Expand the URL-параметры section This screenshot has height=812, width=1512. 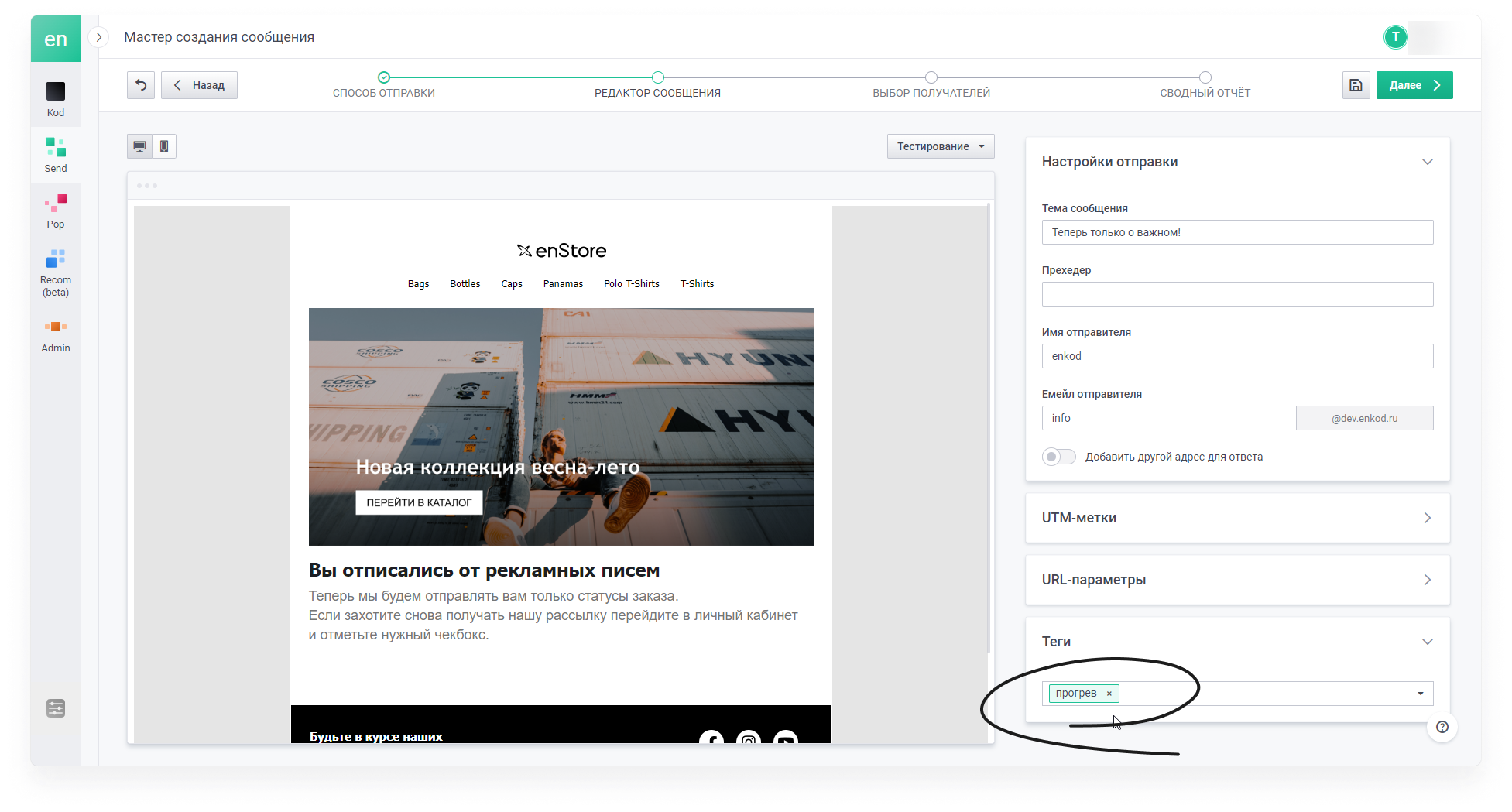tap(1237, 580)
